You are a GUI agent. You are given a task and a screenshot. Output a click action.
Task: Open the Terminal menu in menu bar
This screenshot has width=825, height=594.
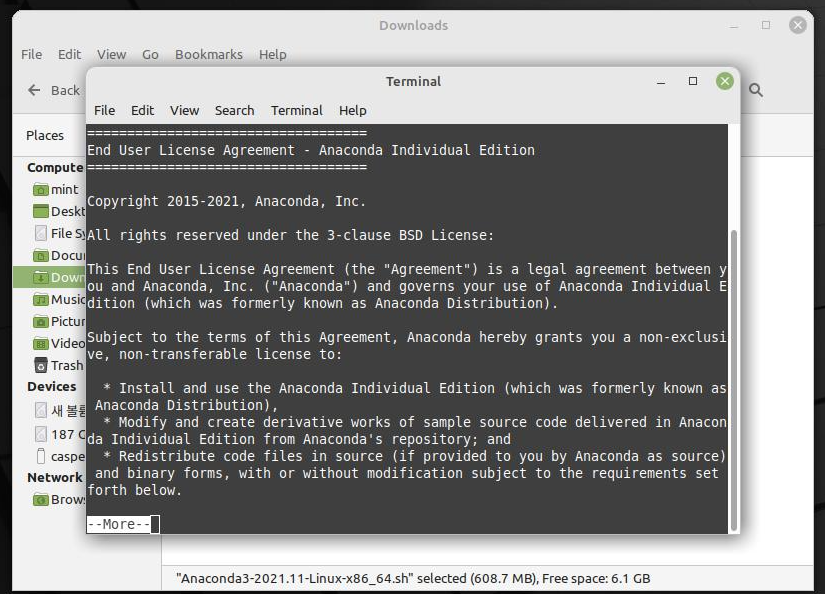[297, 110]
